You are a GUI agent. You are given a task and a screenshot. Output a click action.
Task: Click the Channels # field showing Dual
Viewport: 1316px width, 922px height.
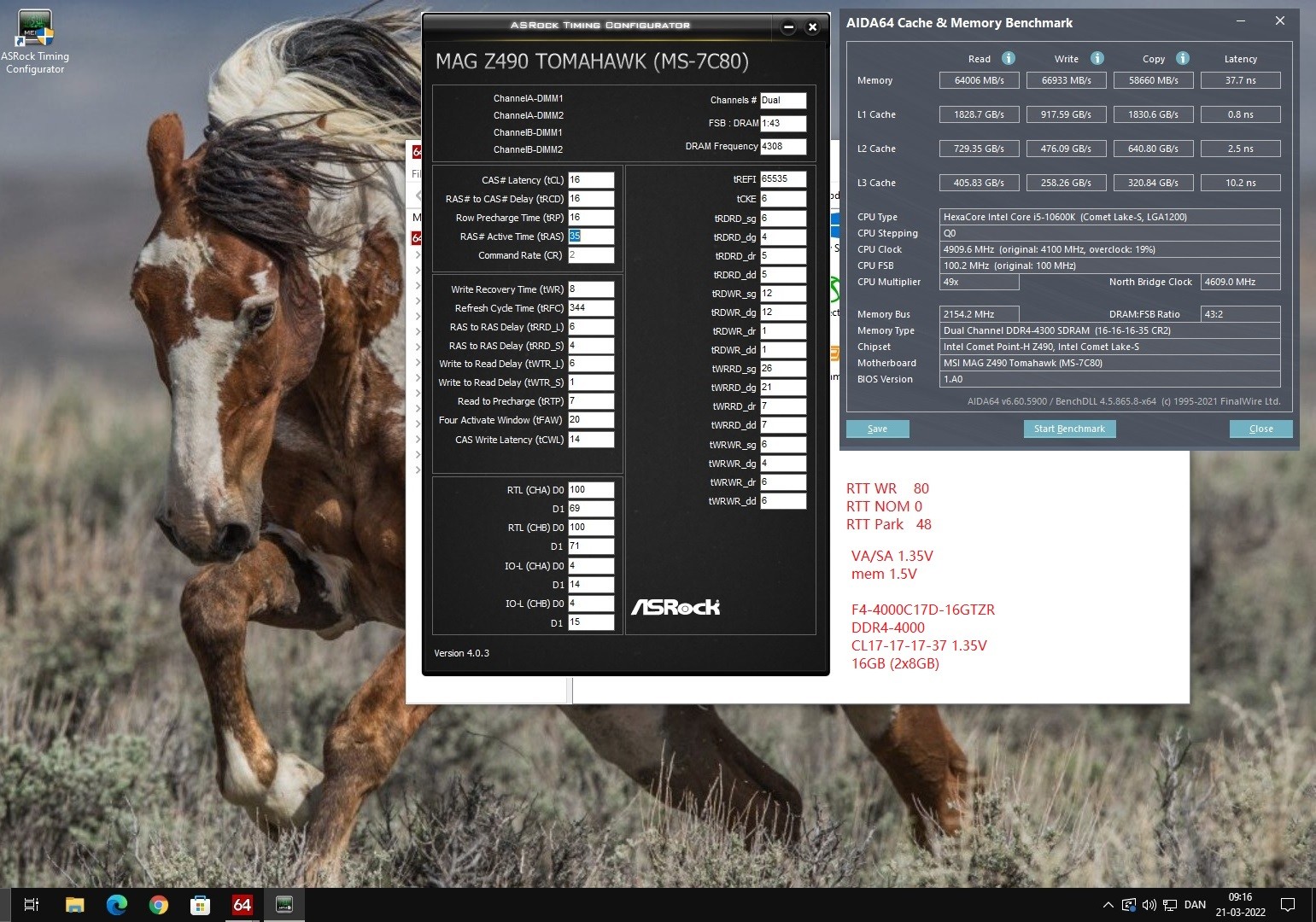coord(783,101)
